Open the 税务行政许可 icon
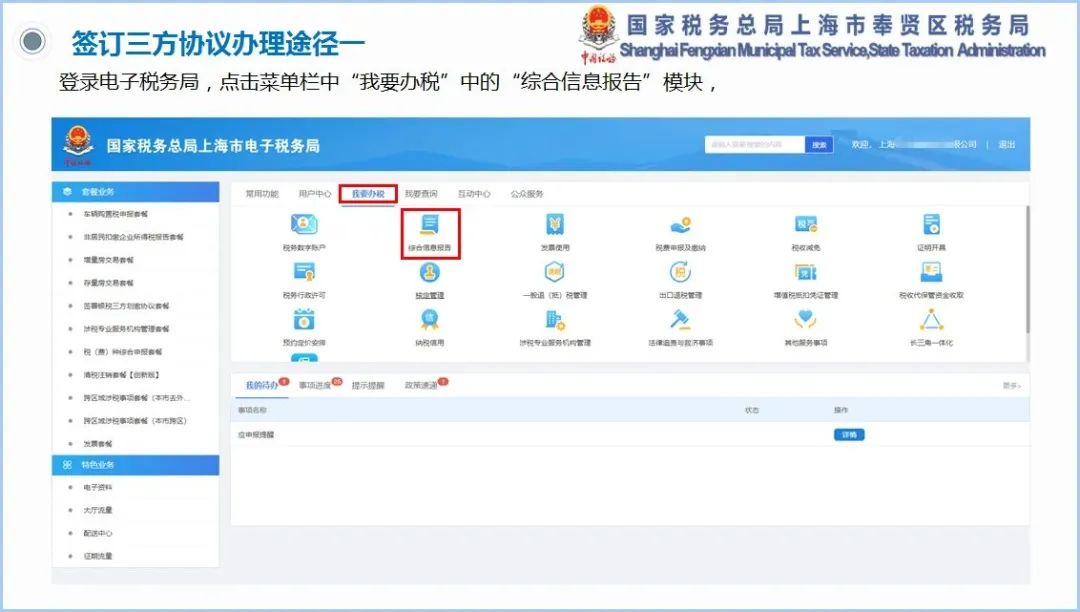 click(304, 273)
